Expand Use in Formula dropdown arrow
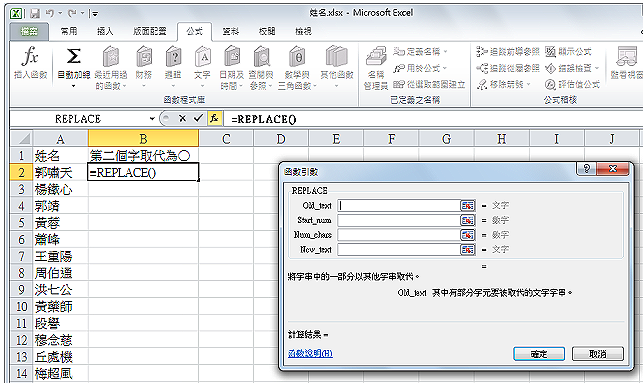The image size is (643, 384). point(445,68)
